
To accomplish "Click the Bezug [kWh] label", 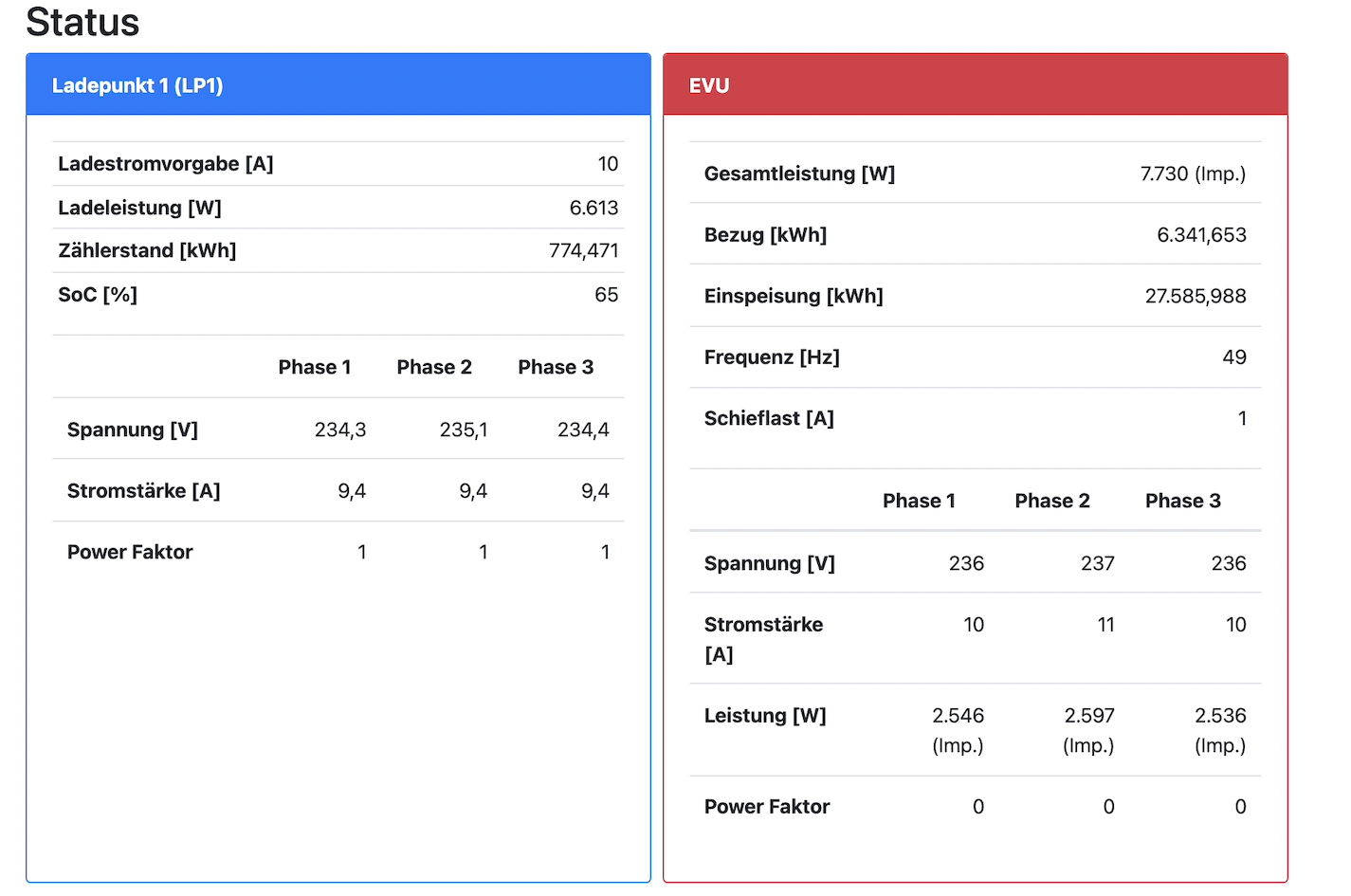I will click(x=765, y=235).
